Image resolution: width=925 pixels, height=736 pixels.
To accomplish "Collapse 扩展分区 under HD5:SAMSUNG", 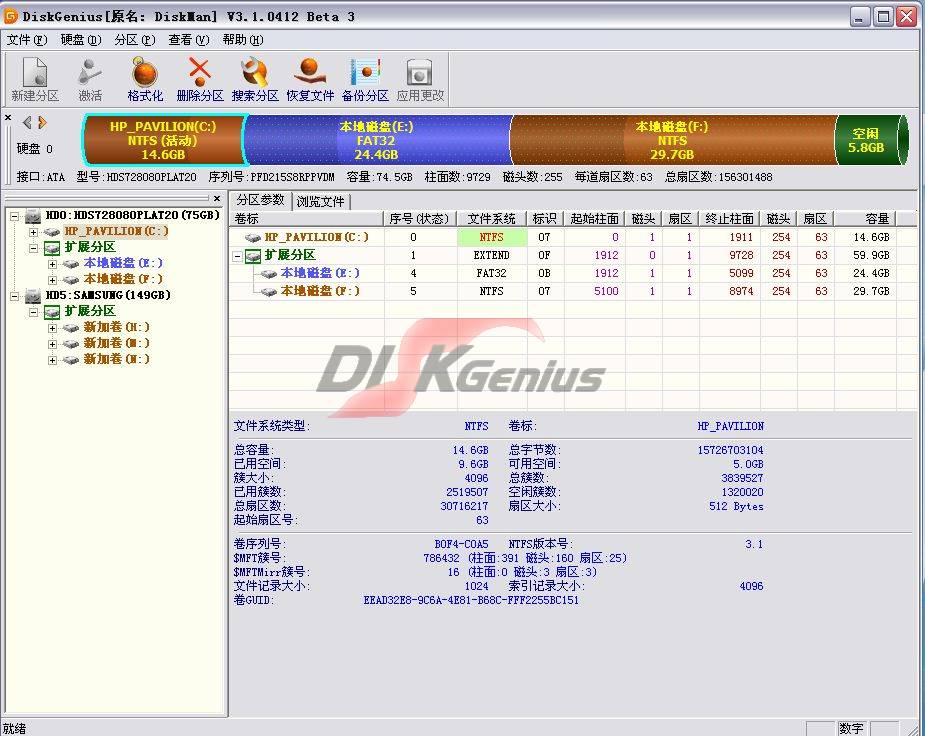I will (x=34, y=312).
